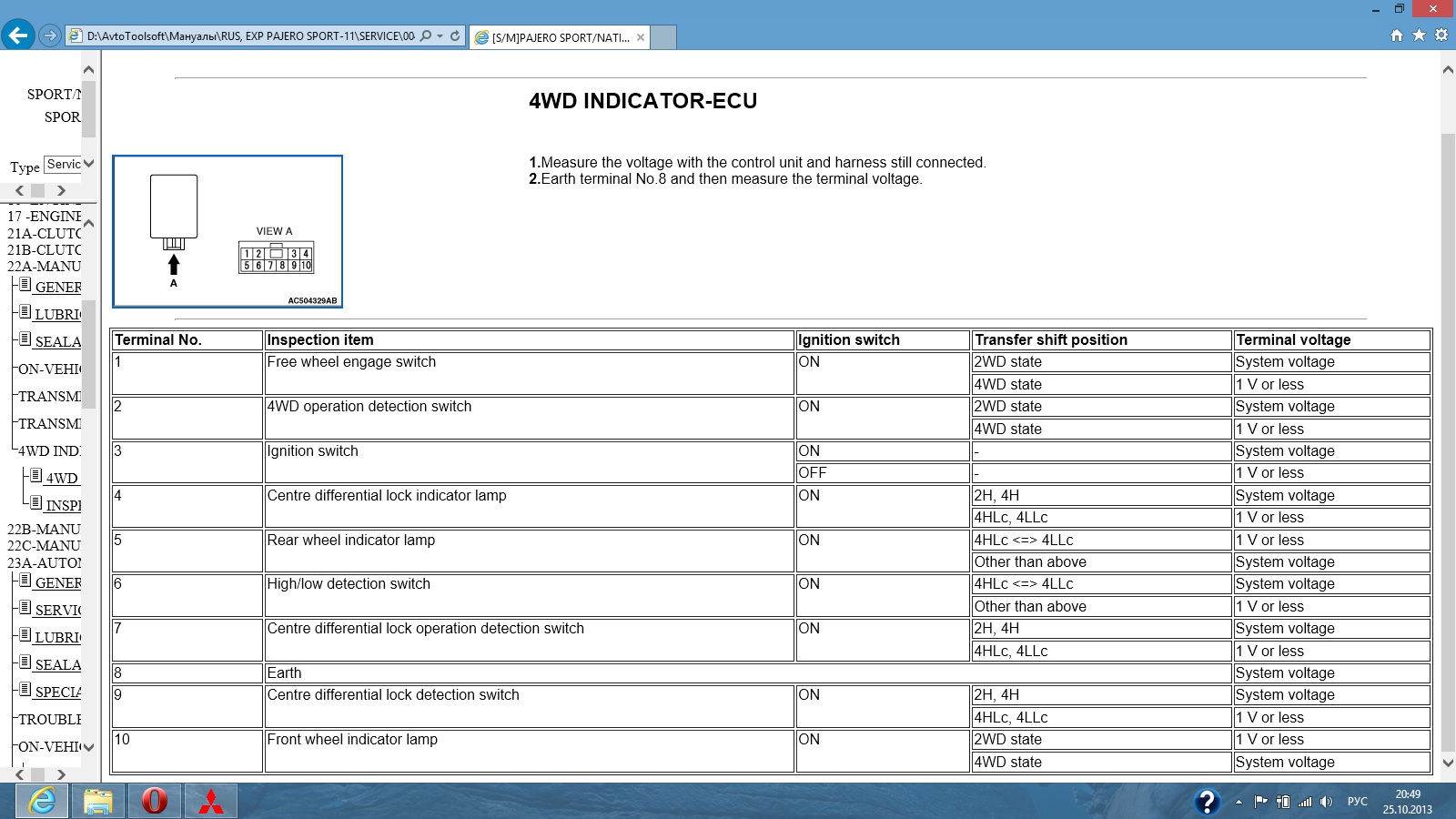The width and height of the screenshot is (1456, 819).
Task: Show hidden tray icons arrow
Action: coord(1239,802)
